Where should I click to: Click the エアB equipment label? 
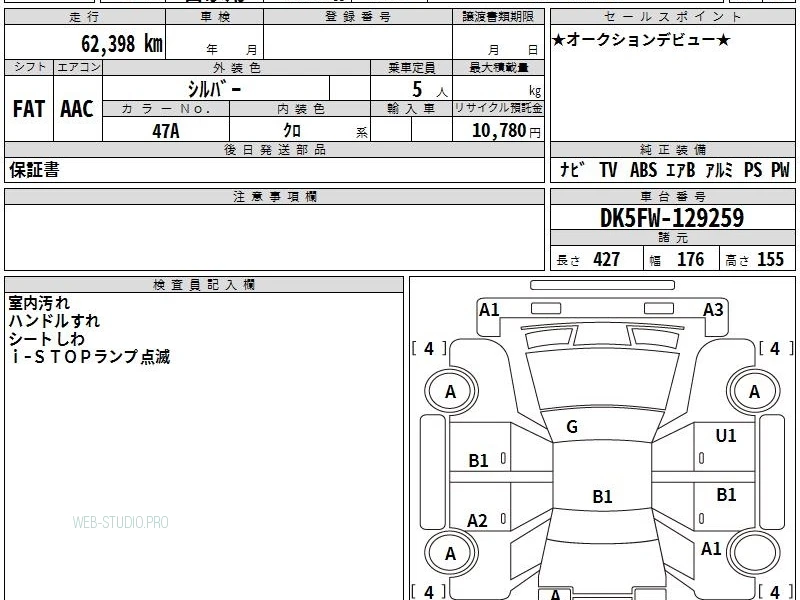point(681,169)
